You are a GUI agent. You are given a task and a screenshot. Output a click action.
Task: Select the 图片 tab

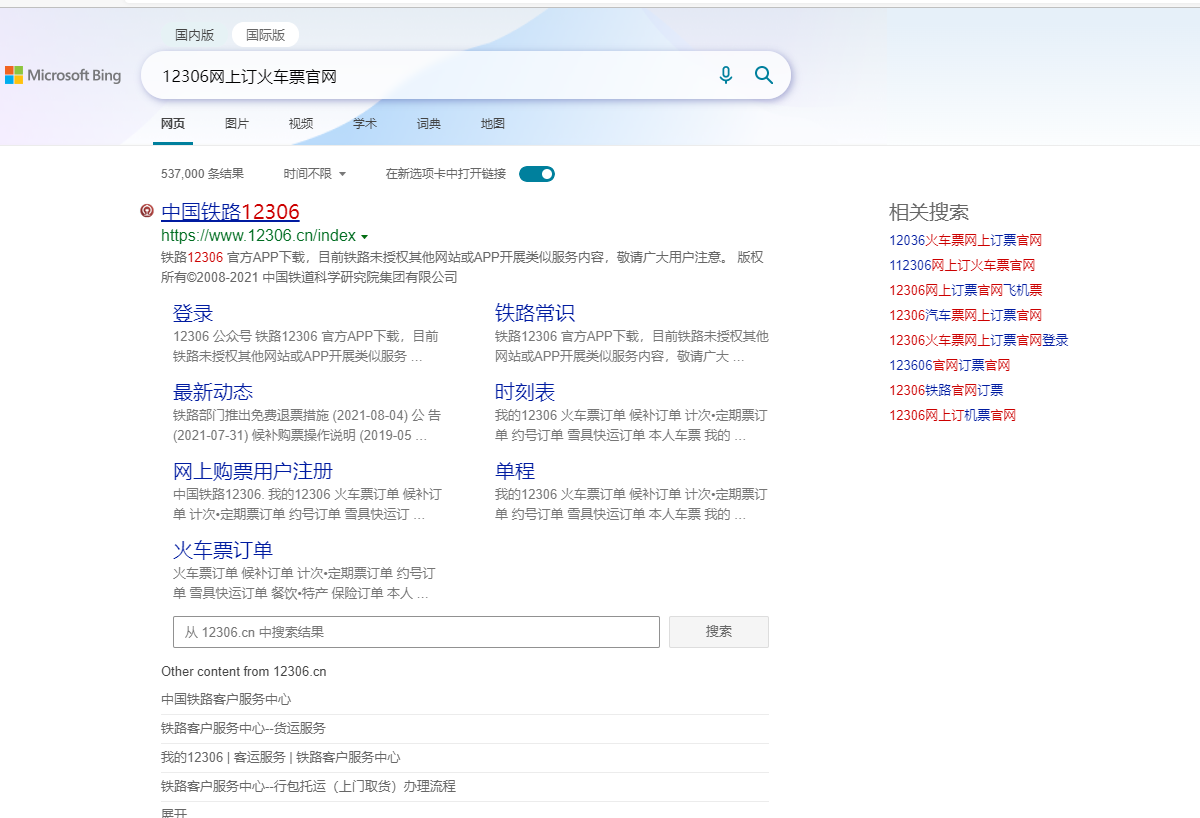(x=237, y=124)
